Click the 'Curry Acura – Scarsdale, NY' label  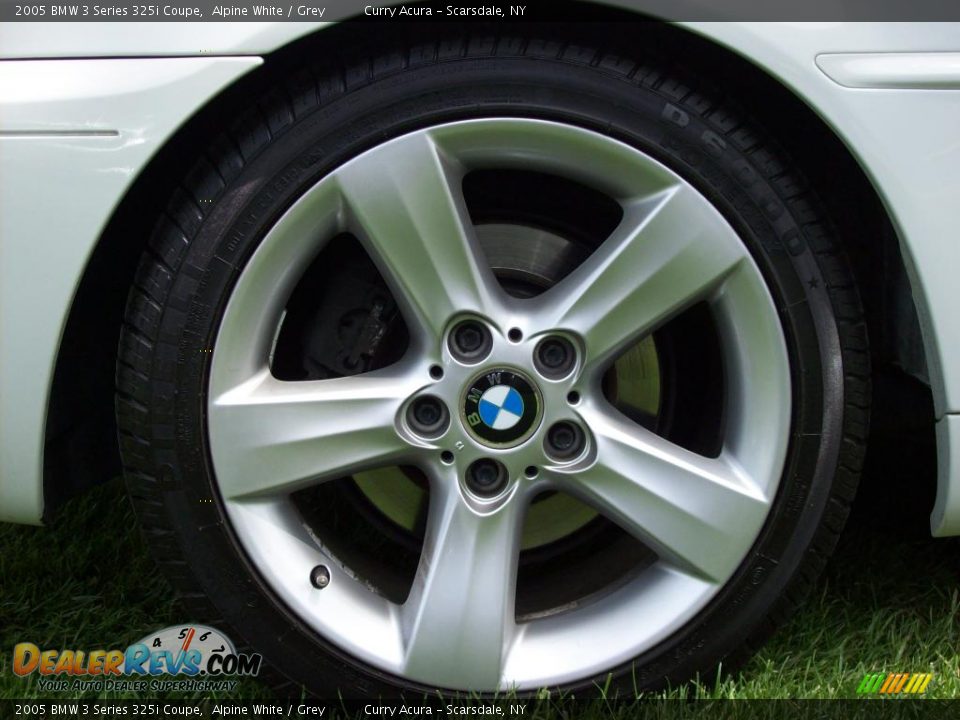[x=447, y=10]
